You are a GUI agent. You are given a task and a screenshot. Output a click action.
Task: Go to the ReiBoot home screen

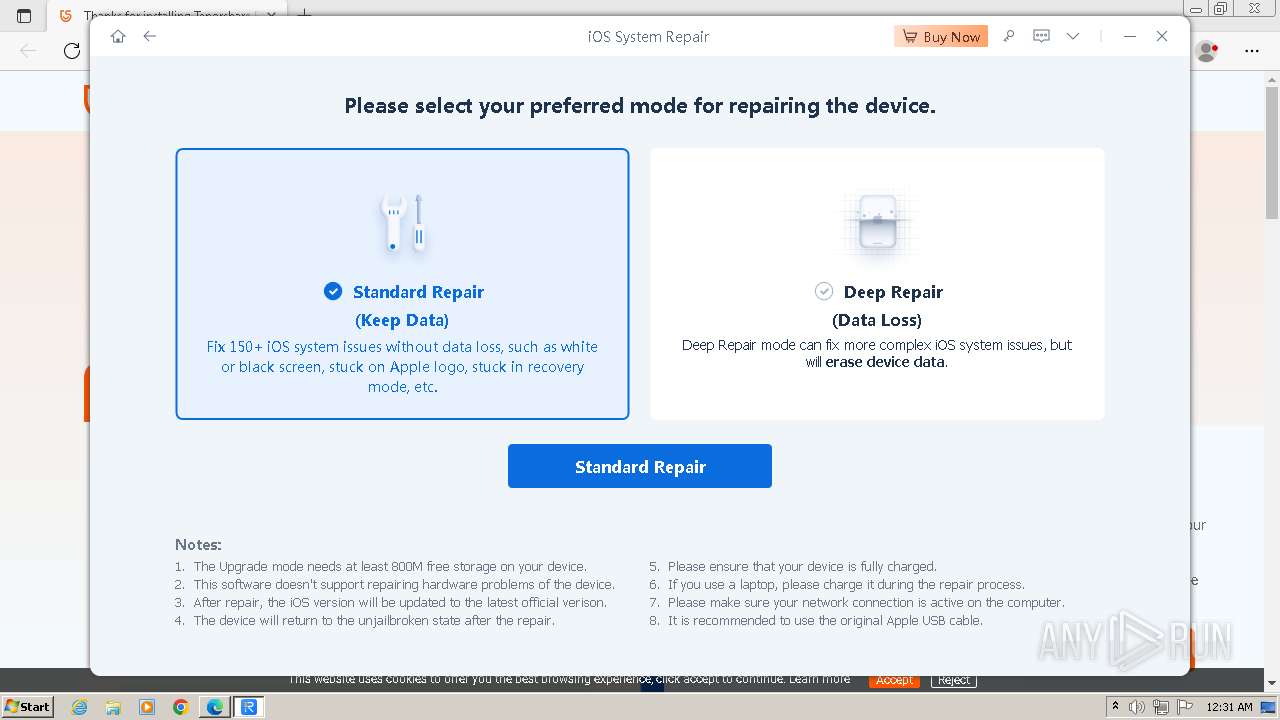118,36
